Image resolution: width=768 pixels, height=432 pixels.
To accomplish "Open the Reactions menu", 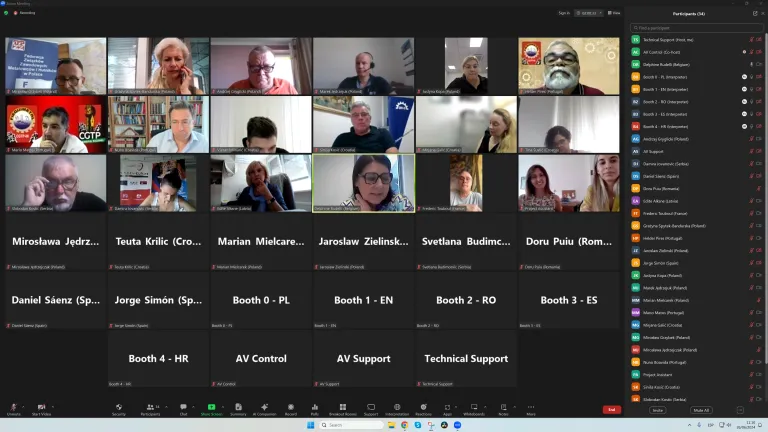I will pos(423,409).
